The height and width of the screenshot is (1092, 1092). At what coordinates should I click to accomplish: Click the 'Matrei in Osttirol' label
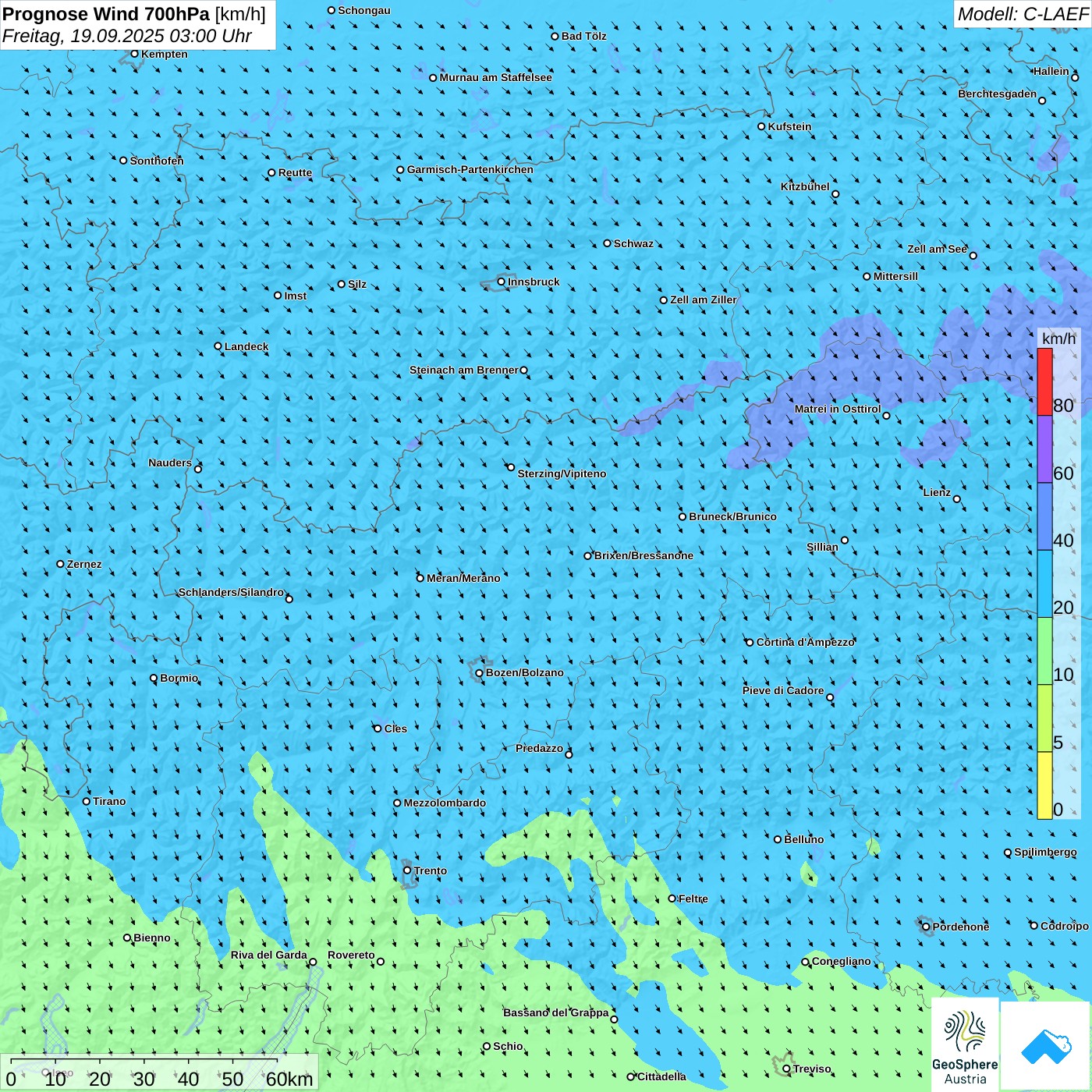pos(838,409)
